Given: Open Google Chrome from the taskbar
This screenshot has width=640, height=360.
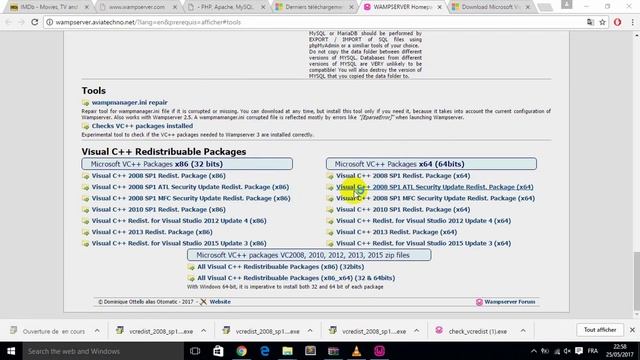Looking at the screenshot, I should [x=242, y=351].
